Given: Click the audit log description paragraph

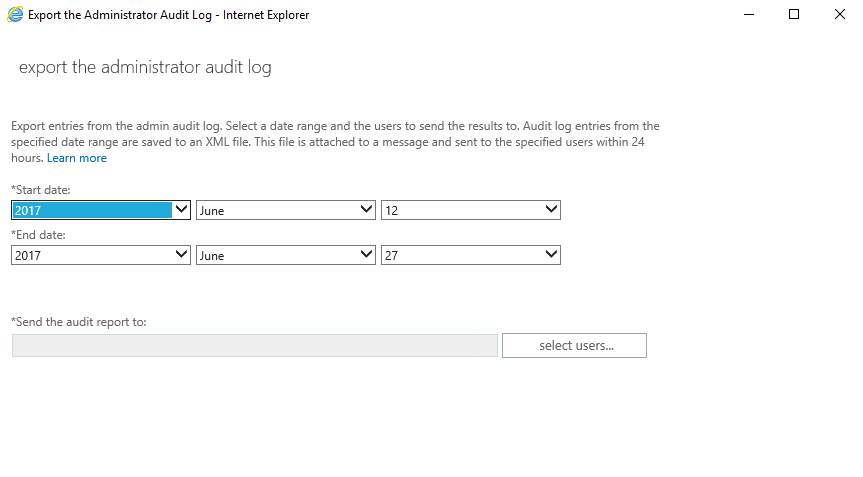Looking at the screenshot, I should (x=335, y=142).
